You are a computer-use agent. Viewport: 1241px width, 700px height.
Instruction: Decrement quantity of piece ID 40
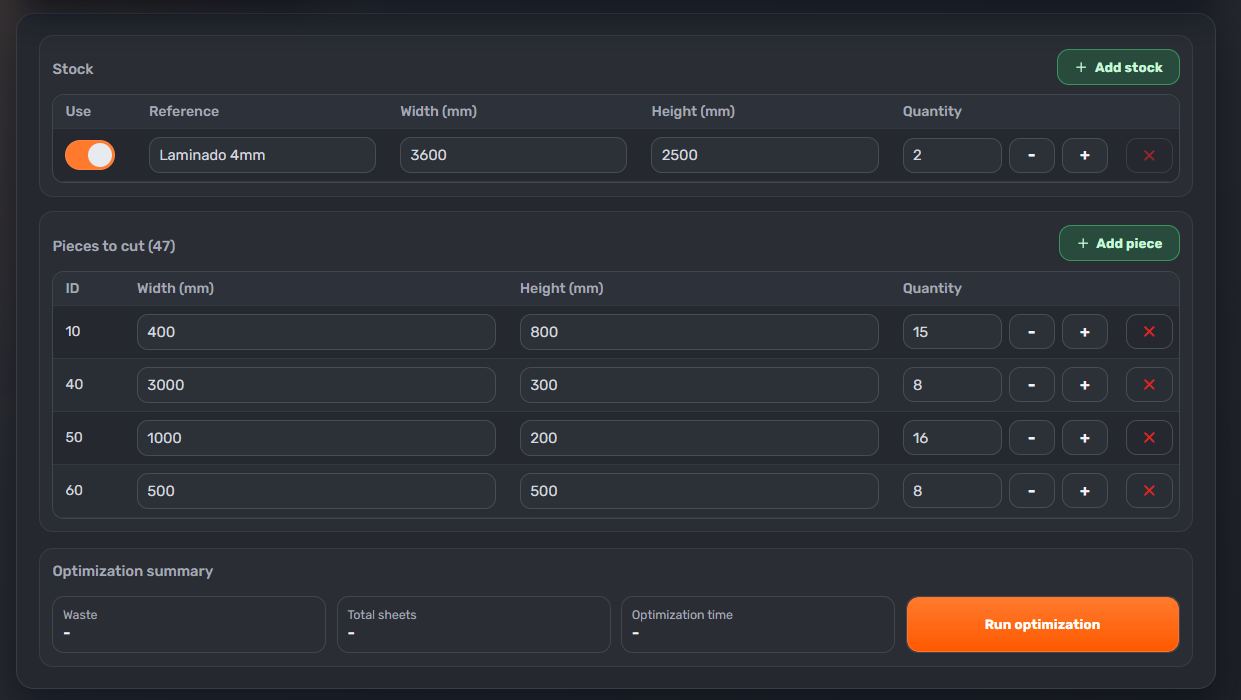point(1031,384)
